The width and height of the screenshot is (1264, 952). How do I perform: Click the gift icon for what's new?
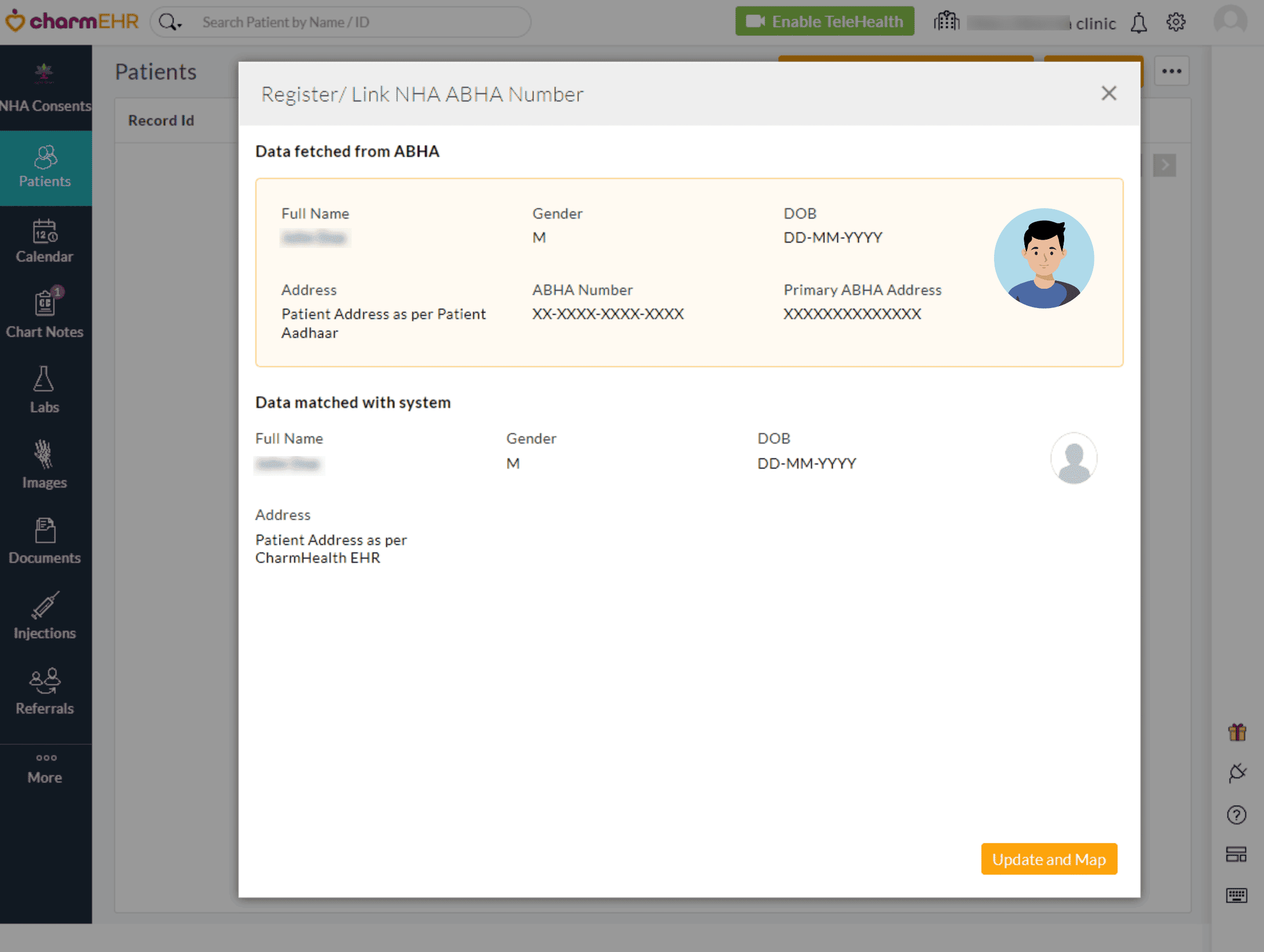(1237, 732)
